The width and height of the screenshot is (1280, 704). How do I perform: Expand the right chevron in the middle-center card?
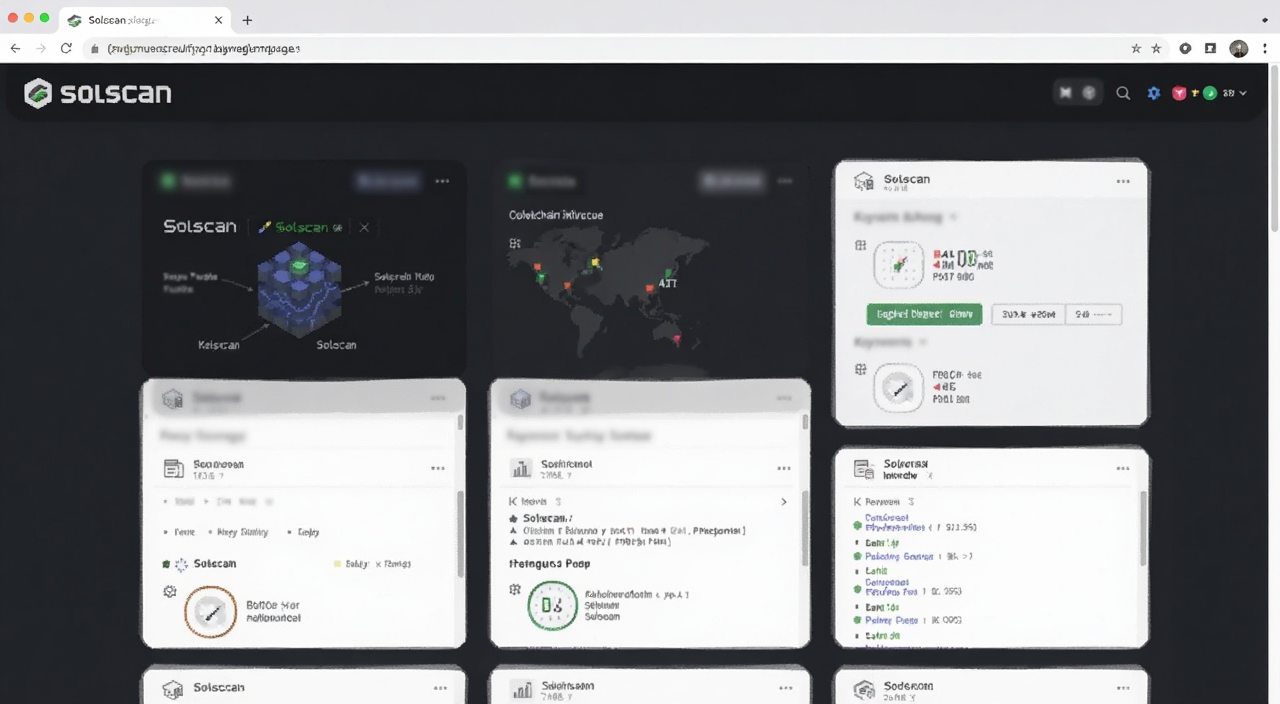pos(783,501)
